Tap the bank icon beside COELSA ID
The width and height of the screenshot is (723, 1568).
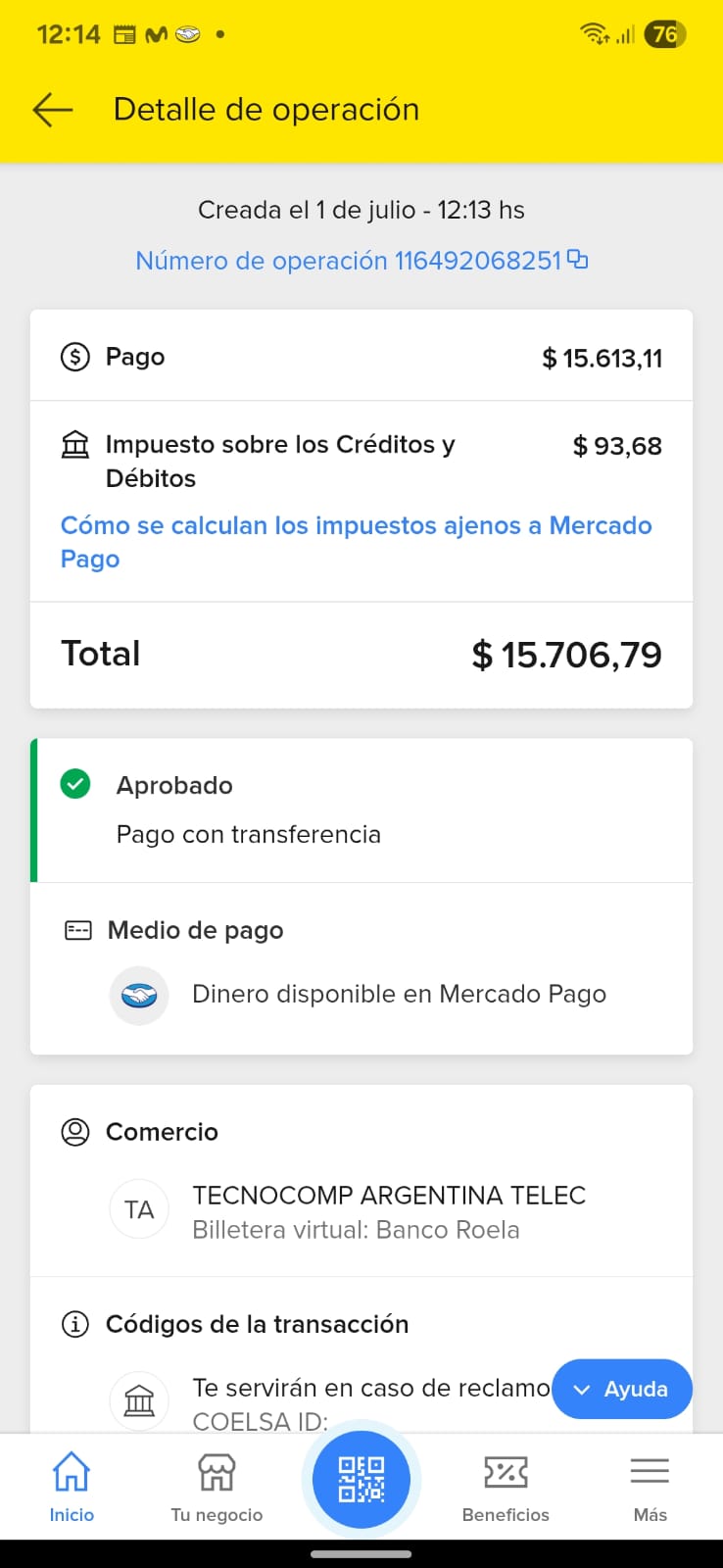[x=139, y=1400]
